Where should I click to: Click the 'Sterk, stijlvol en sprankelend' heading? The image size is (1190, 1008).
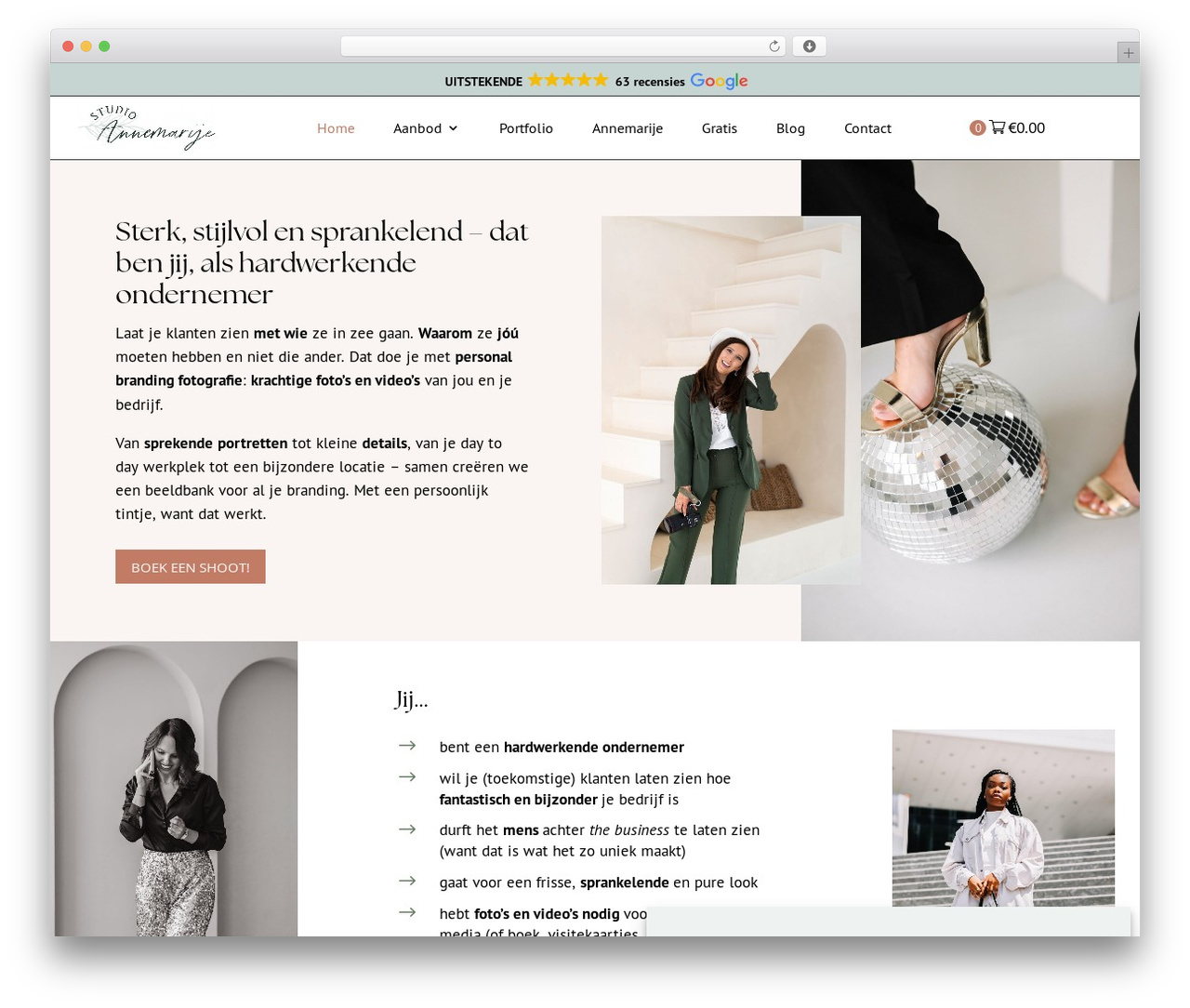[x=322, y=262]
